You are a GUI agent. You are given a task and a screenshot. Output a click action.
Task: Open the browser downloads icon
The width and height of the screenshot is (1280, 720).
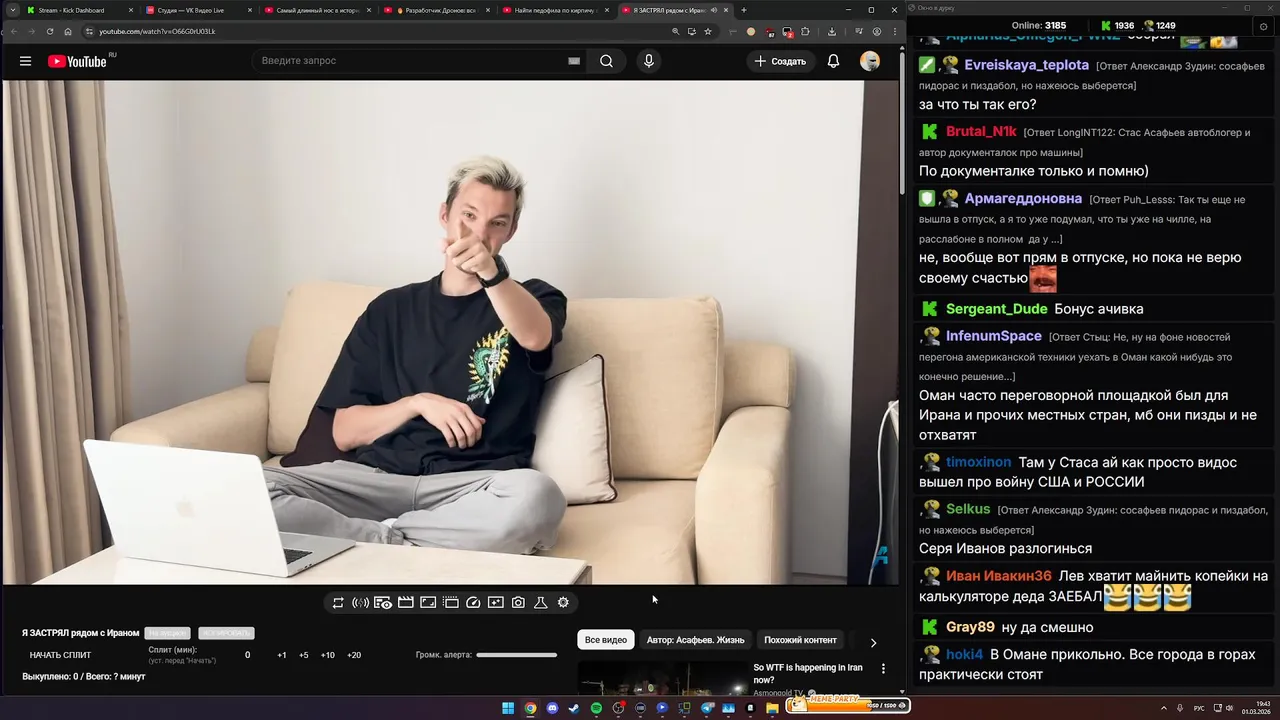click(x=832, y=31)
